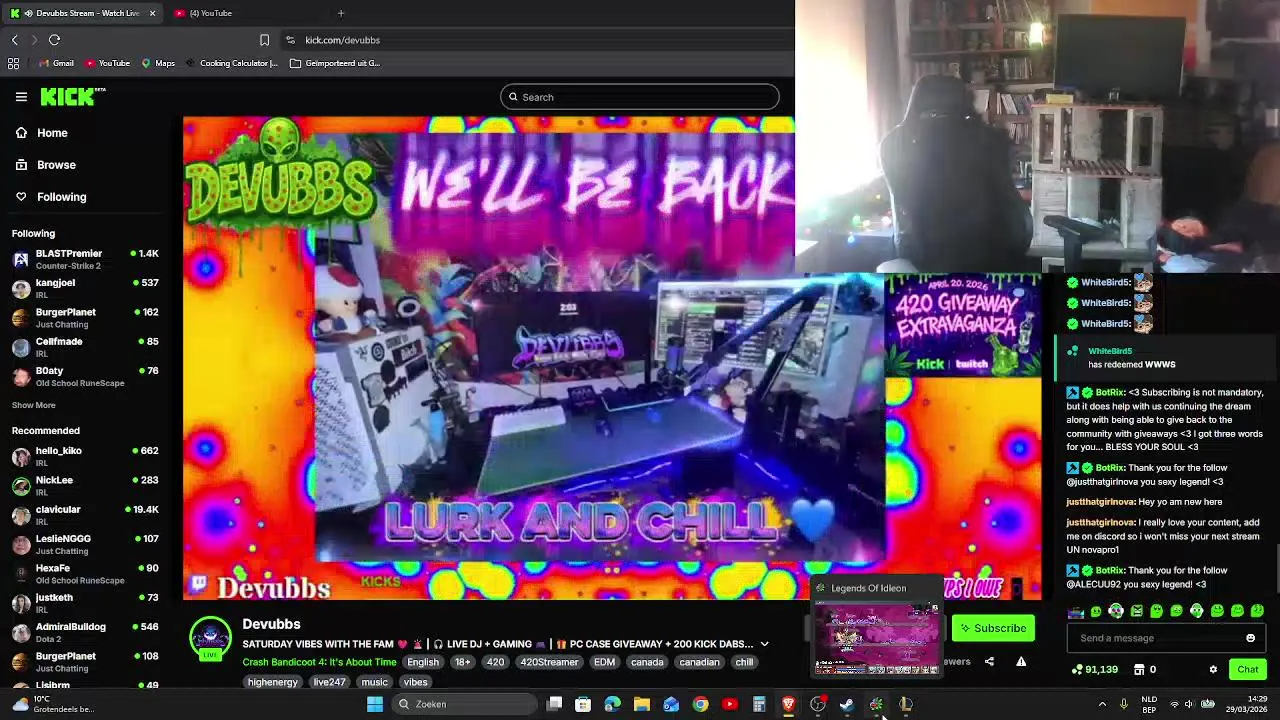Open Steam from the taskbar
Screen dimensions: 1280x720
coord(847,704)
